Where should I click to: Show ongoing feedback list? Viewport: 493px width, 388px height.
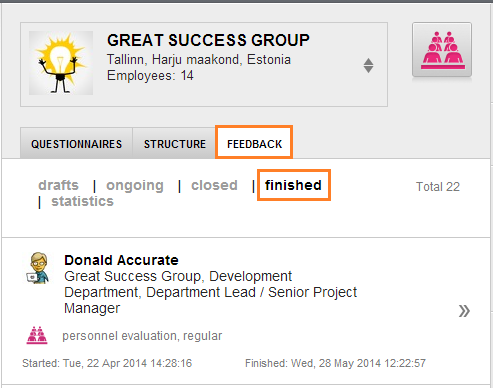[x=135, y=185]
